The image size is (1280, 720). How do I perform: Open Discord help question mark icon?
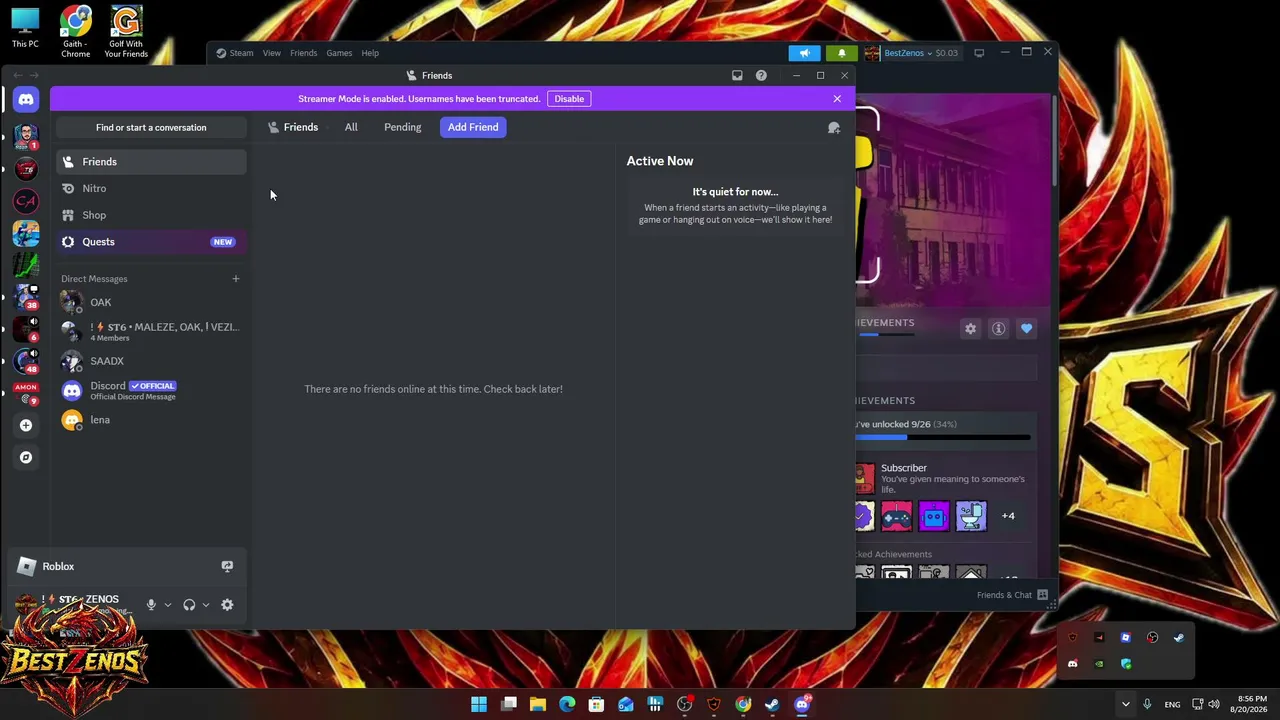pyautogui.click(x=761, y=75)
